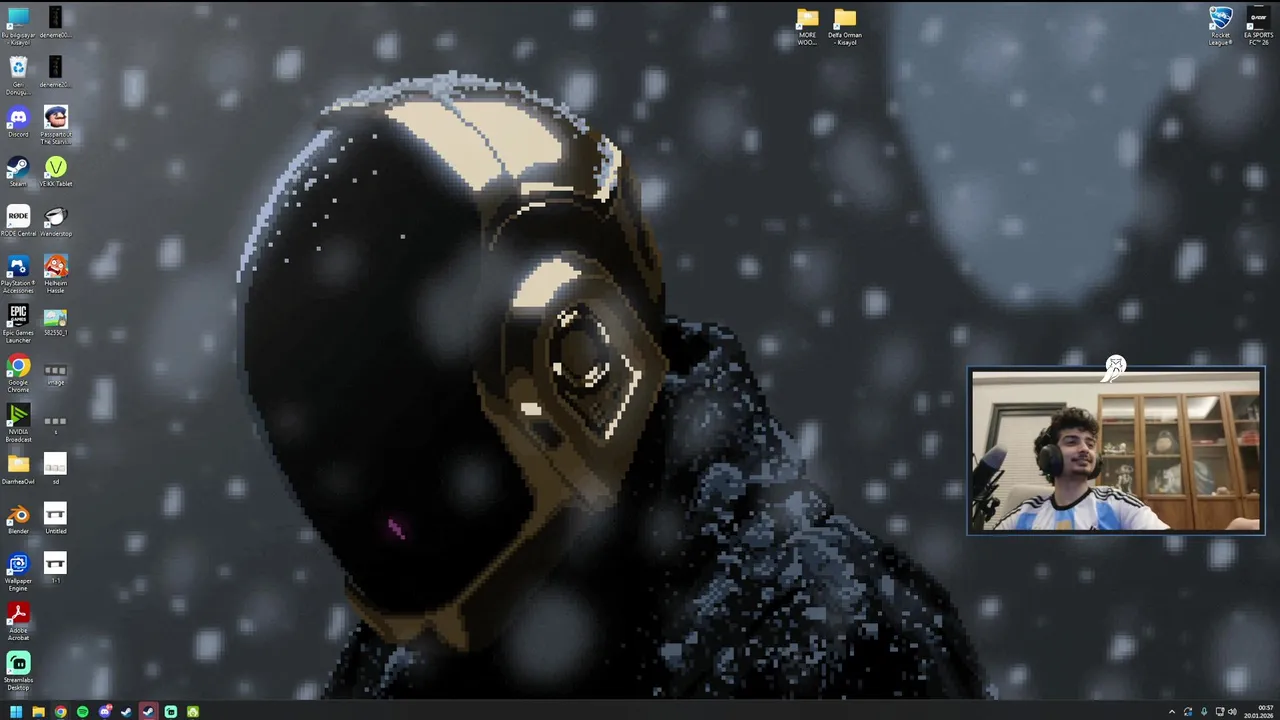Viewport: 1280px width, 720px height.
Task: Select the Recycle Bin (Geri Dönüşüm) icon
Action: click(x=18, y=75)
